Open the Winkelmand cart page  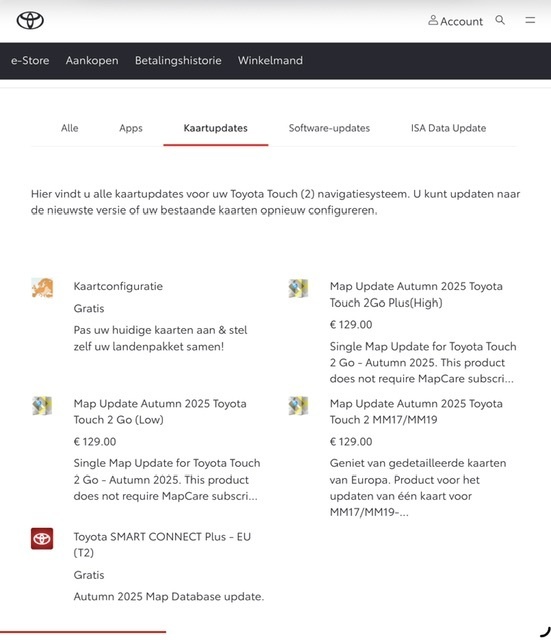(x=271, y=61)
